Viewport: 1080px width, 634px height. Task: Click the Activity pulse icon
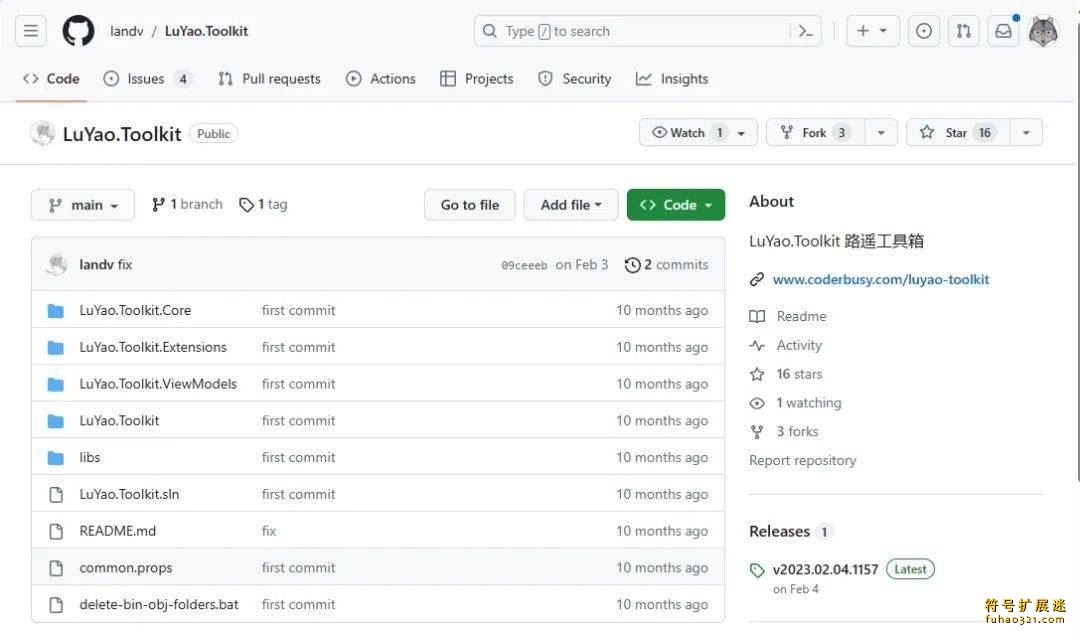click(757, 345)
